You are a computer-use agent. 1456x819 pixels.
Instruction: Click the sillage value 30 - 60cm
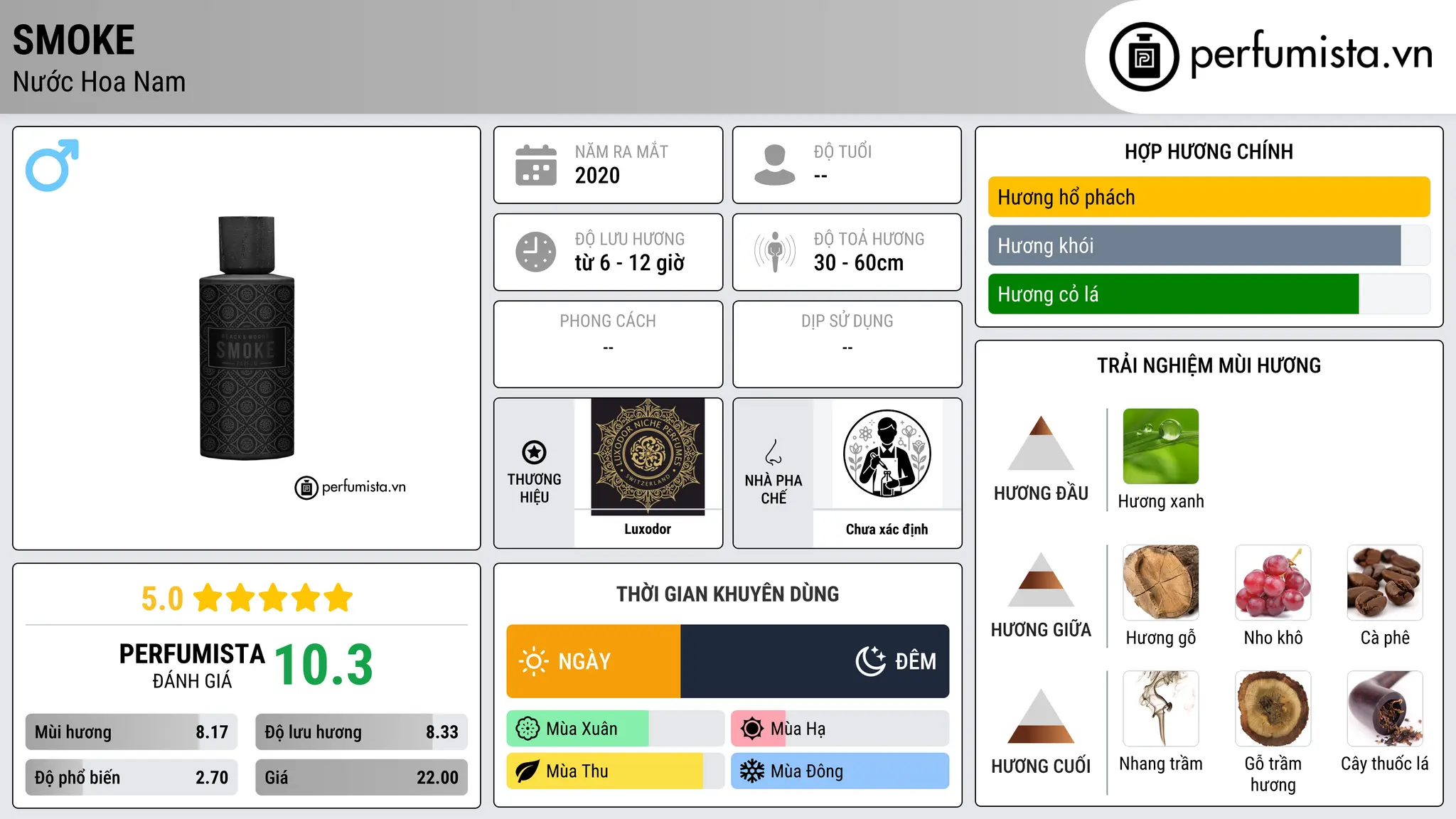point(859,263)
